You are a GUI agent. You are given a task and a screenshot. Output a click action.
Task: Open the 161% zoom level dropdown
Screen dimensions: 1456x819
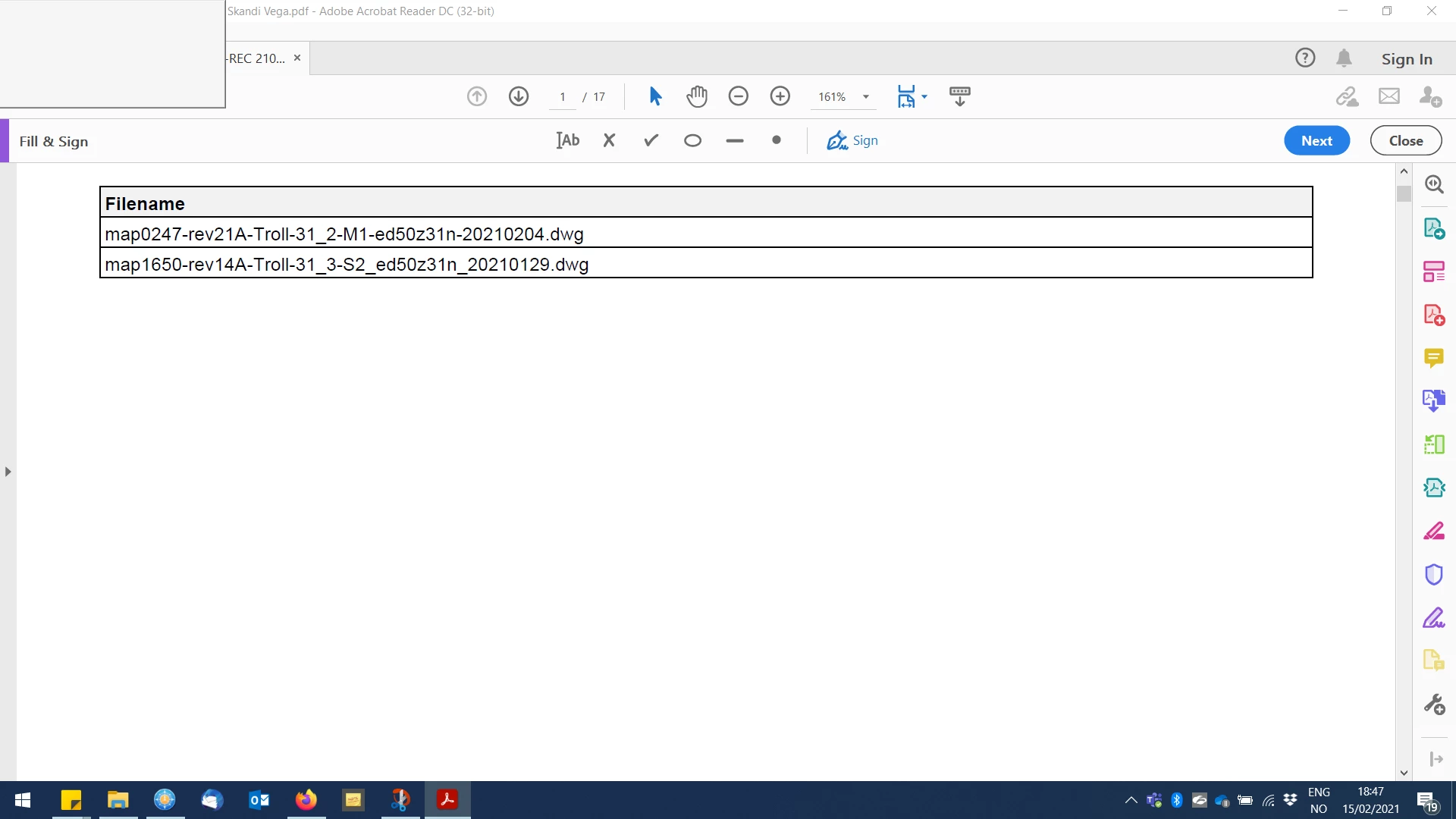[865, 97]
